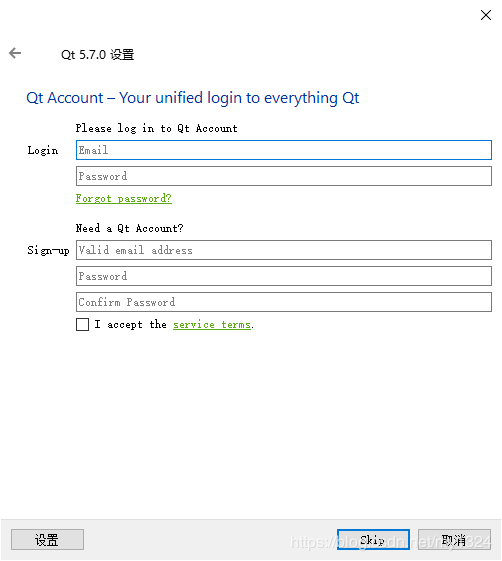The image size is (502, 561).
Task: Select the Login label
Action: pyautogui.click(x=43, y=150)
